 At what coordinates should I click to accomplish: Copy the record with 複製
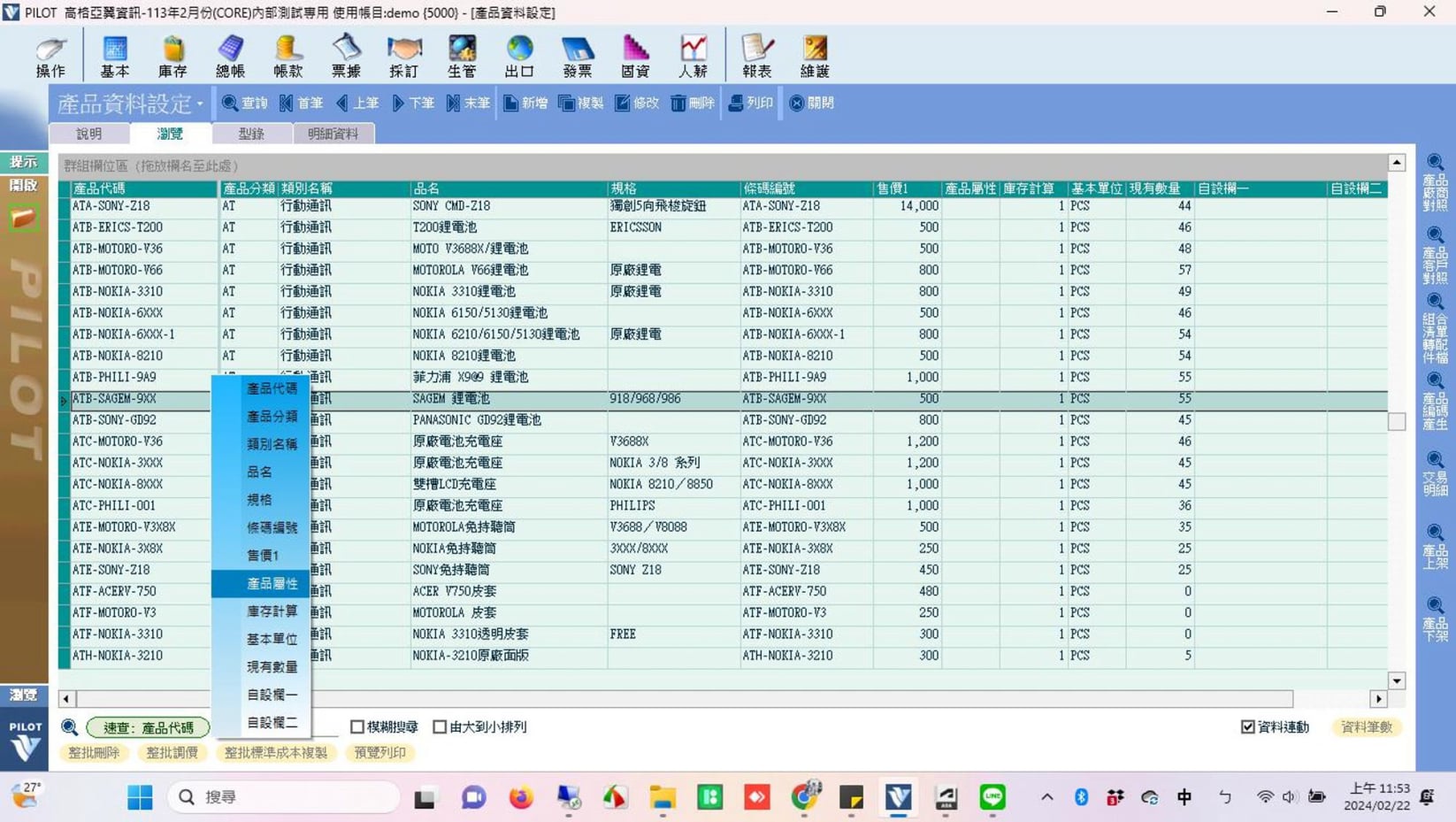[581, 104]
